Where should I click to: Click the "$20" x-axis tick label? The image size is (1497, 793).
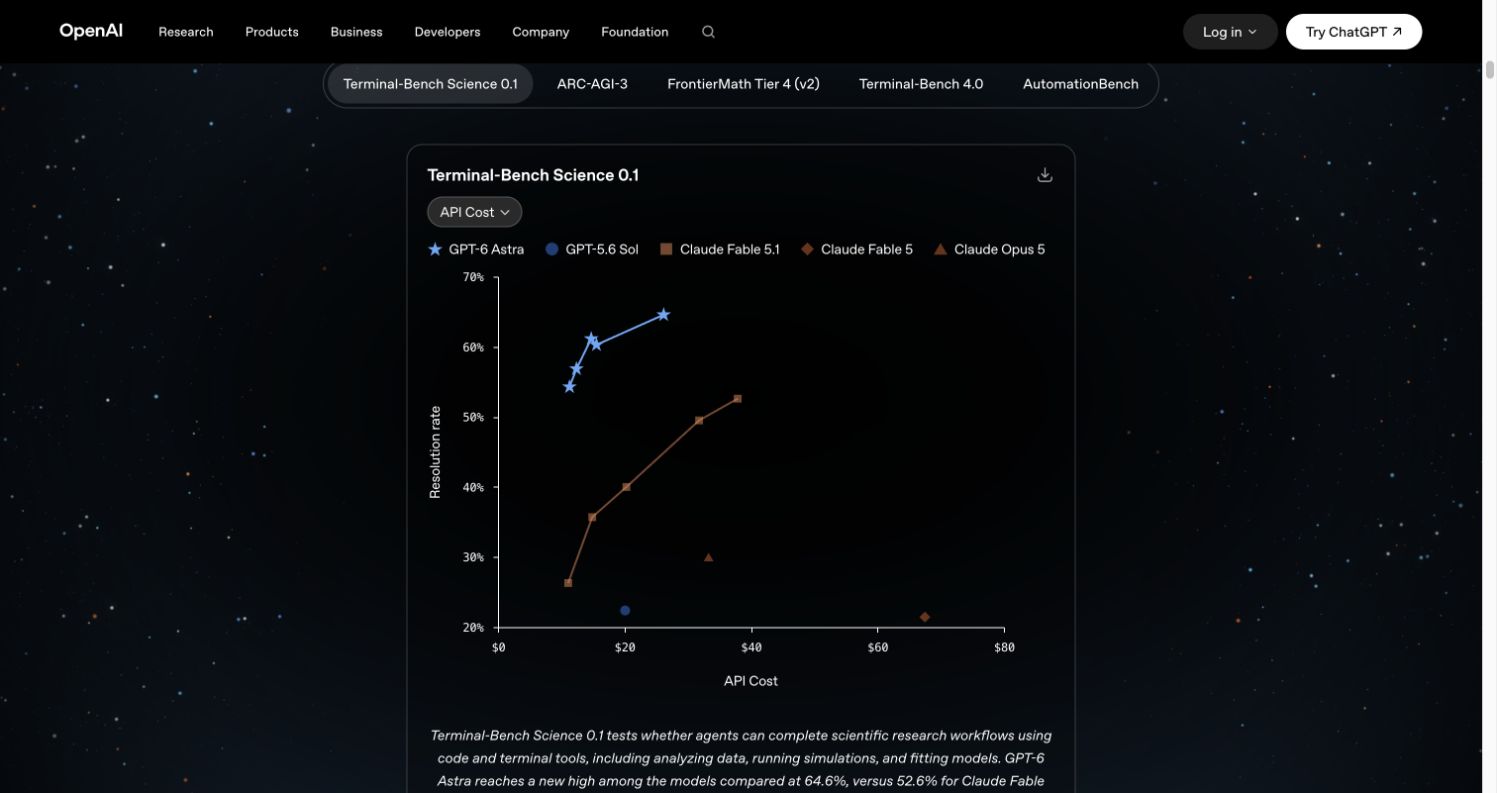point(625,647)
